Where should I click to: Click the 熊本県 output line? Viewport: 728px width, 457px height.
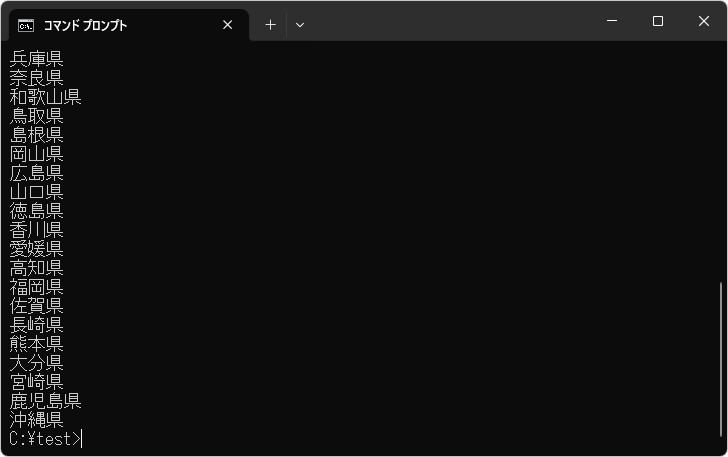click(37, 344)
